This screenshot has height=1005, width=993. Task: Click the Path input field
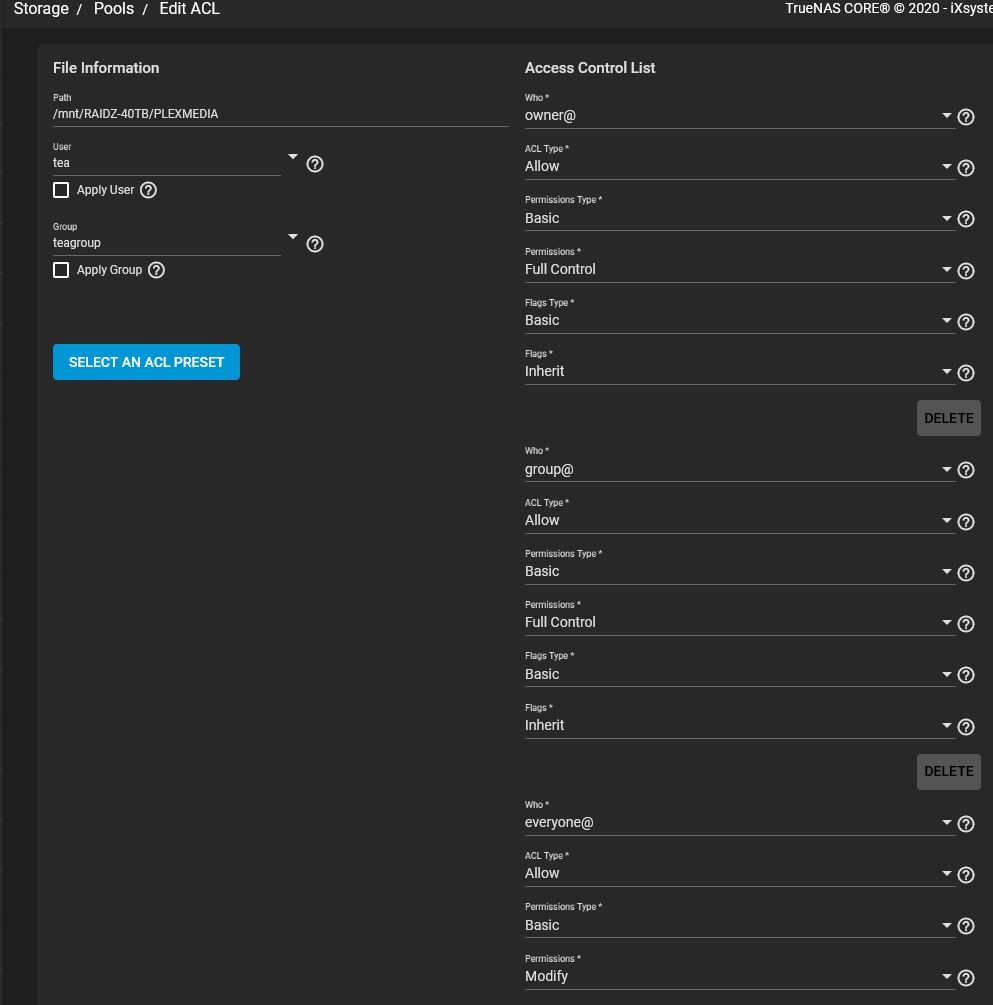point(280,114)
